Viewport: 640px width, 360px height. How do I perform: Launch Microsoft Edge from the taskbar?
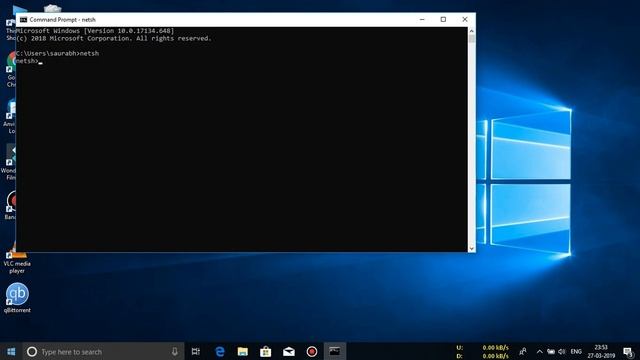[x=220, y=351]
